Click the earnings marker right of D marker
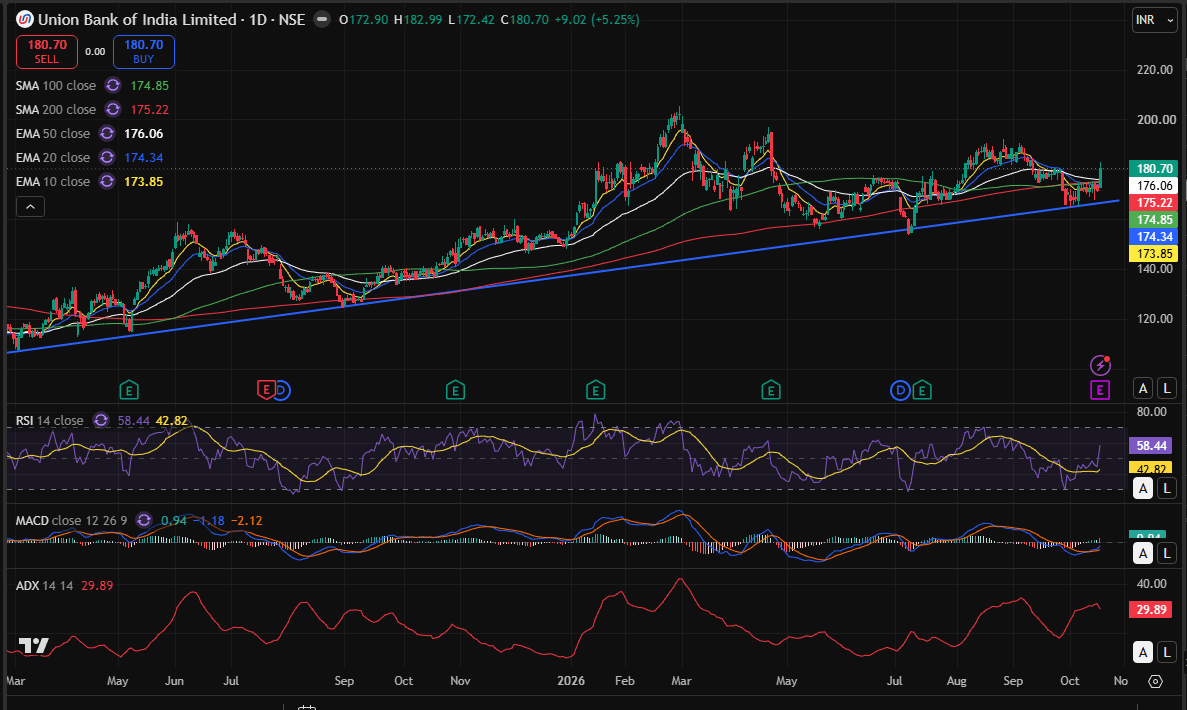This screenshot has height=710, width=1187. pos(921,391)
